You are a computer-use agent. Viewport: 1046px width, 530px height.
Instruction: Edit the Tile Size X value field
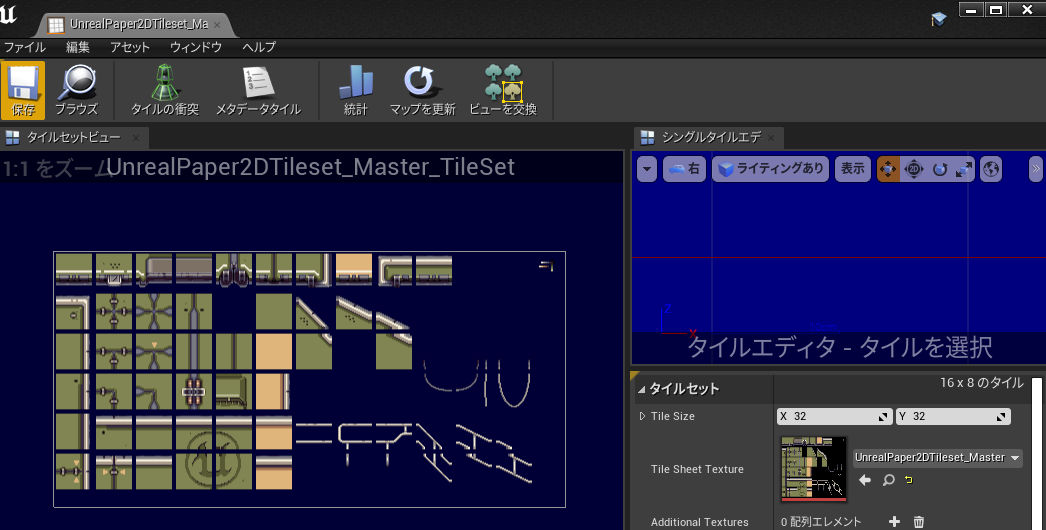pos(835,417)
